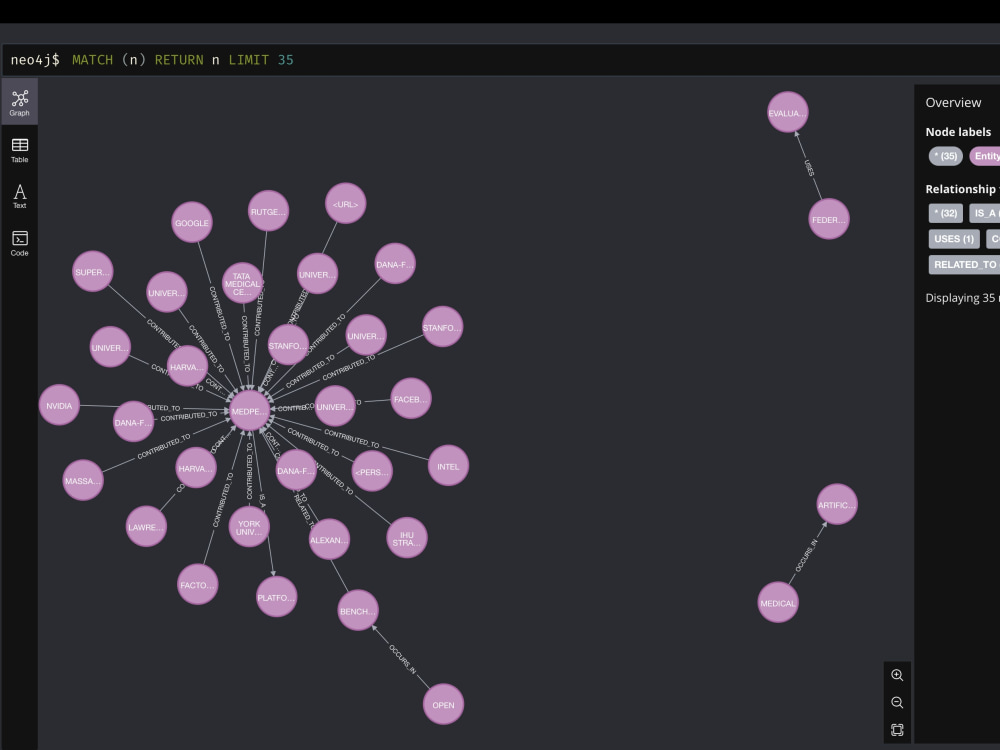The height and width of the screenshot is (750, 1000).
Task: Select the OPEN node
Action: coord(443,705)
